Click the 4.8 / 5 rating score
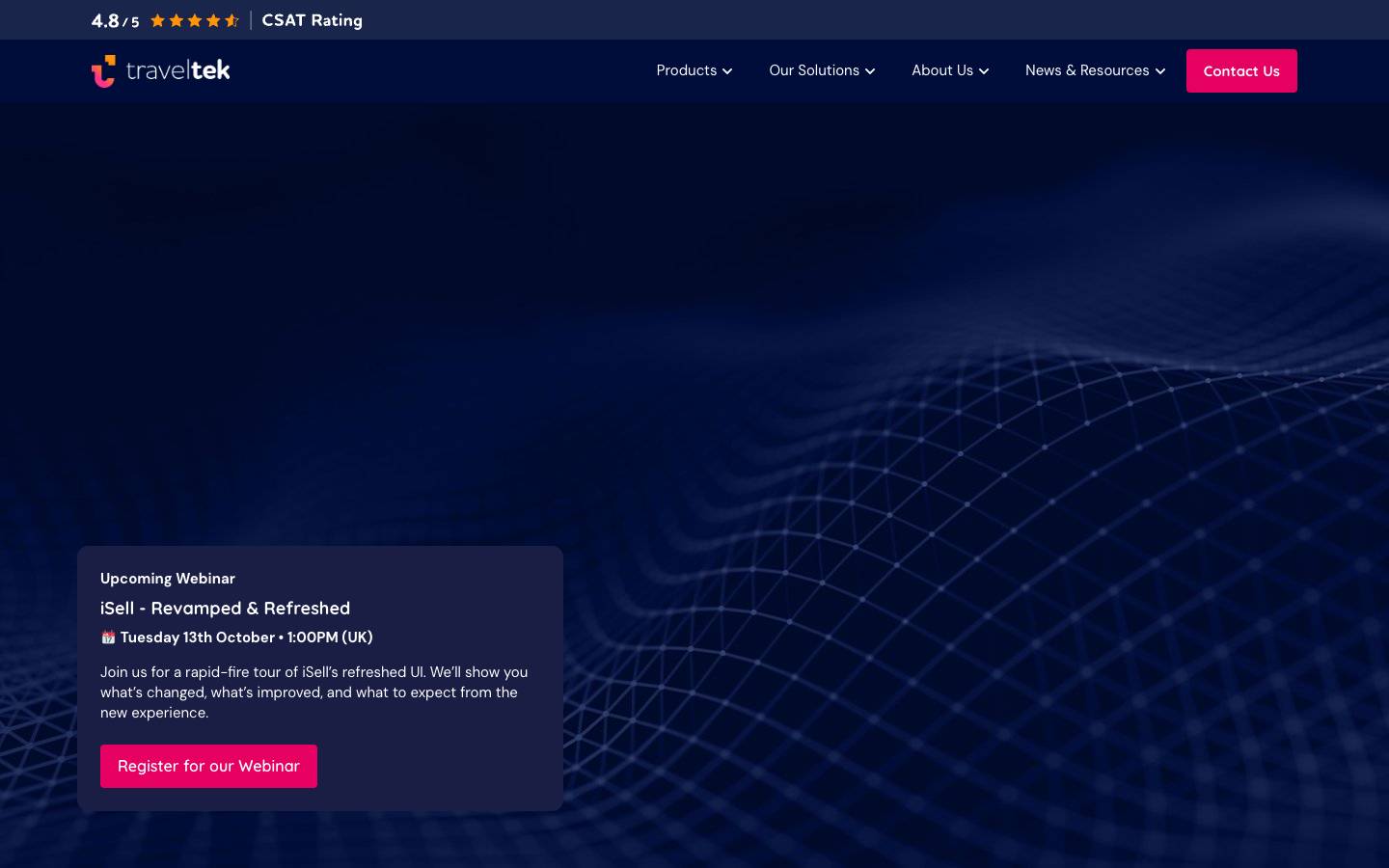1389x868 pixels. coord(115,21)
